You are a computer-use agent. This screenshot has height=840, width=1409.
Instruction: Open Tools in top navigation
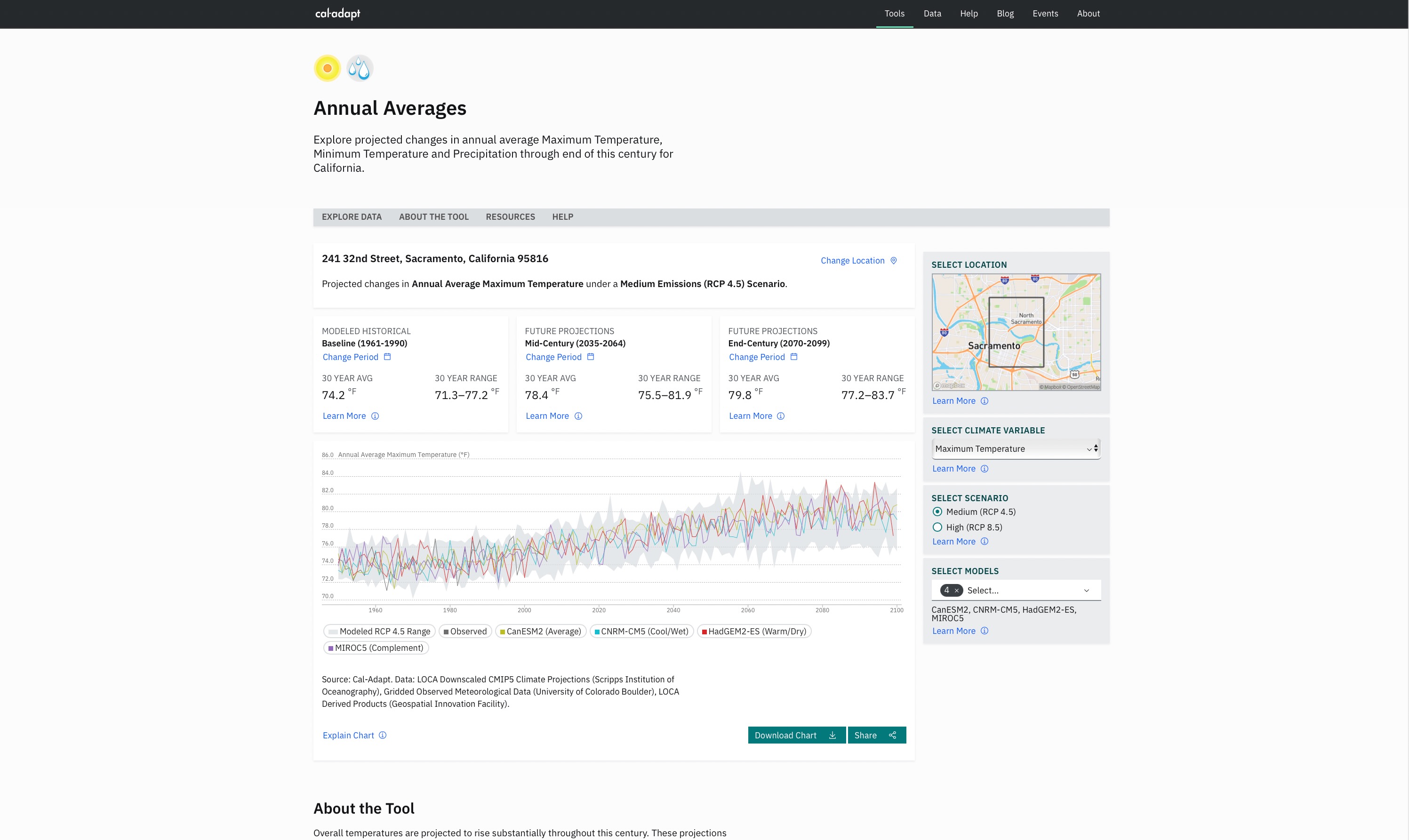pyautogui.click(x=895, y=14)
